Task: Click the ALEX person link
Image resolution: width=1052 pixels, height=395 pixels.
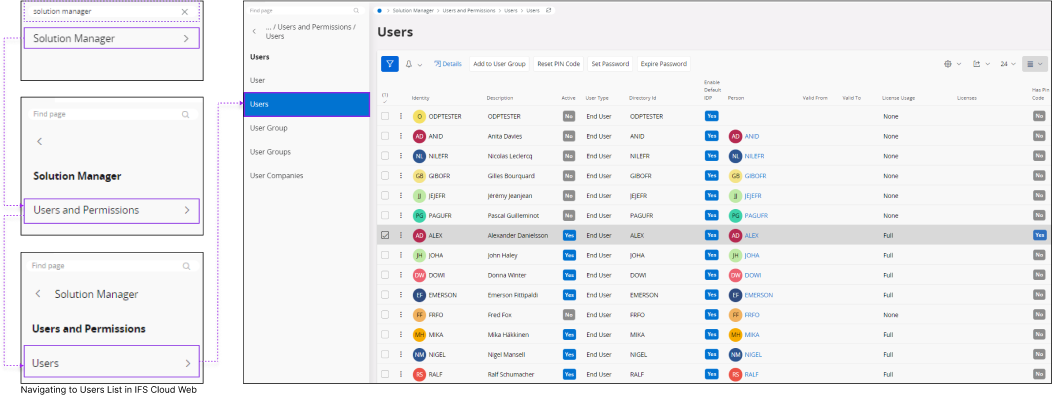Action: [x=751, y=235]
